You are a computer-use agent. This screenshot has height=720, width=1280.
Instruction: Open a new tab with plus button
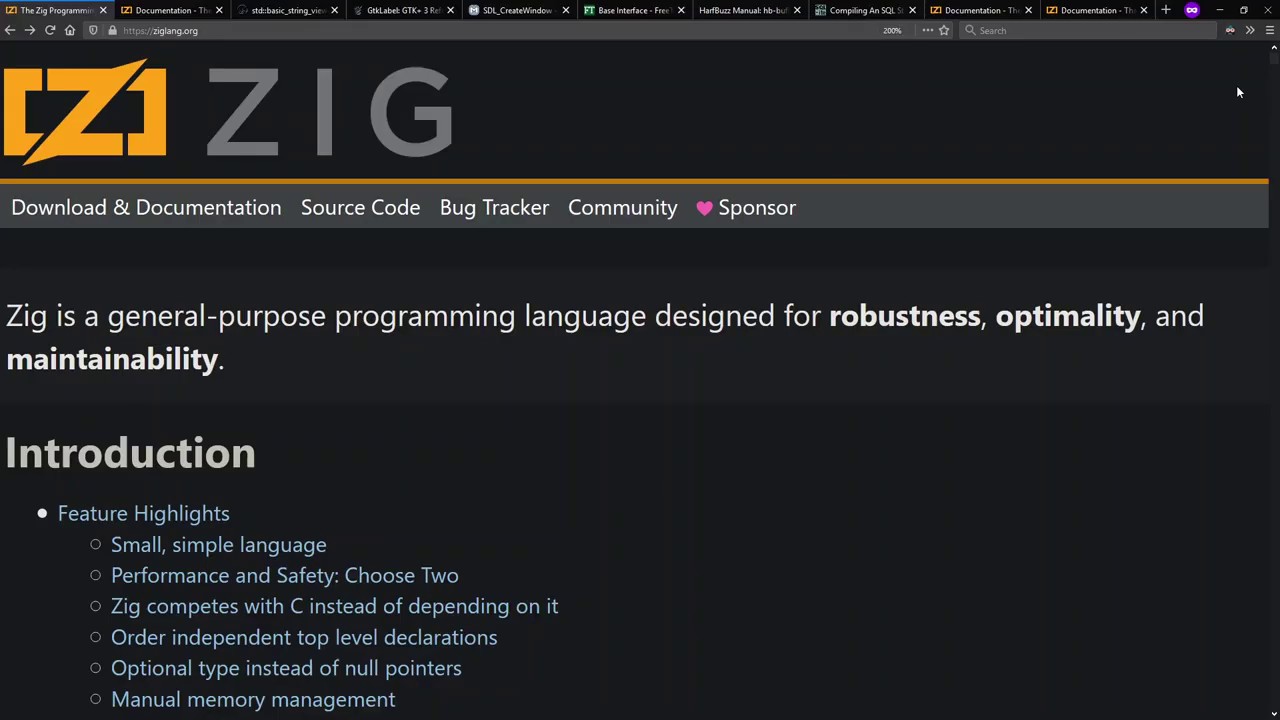pos(1166,10)
